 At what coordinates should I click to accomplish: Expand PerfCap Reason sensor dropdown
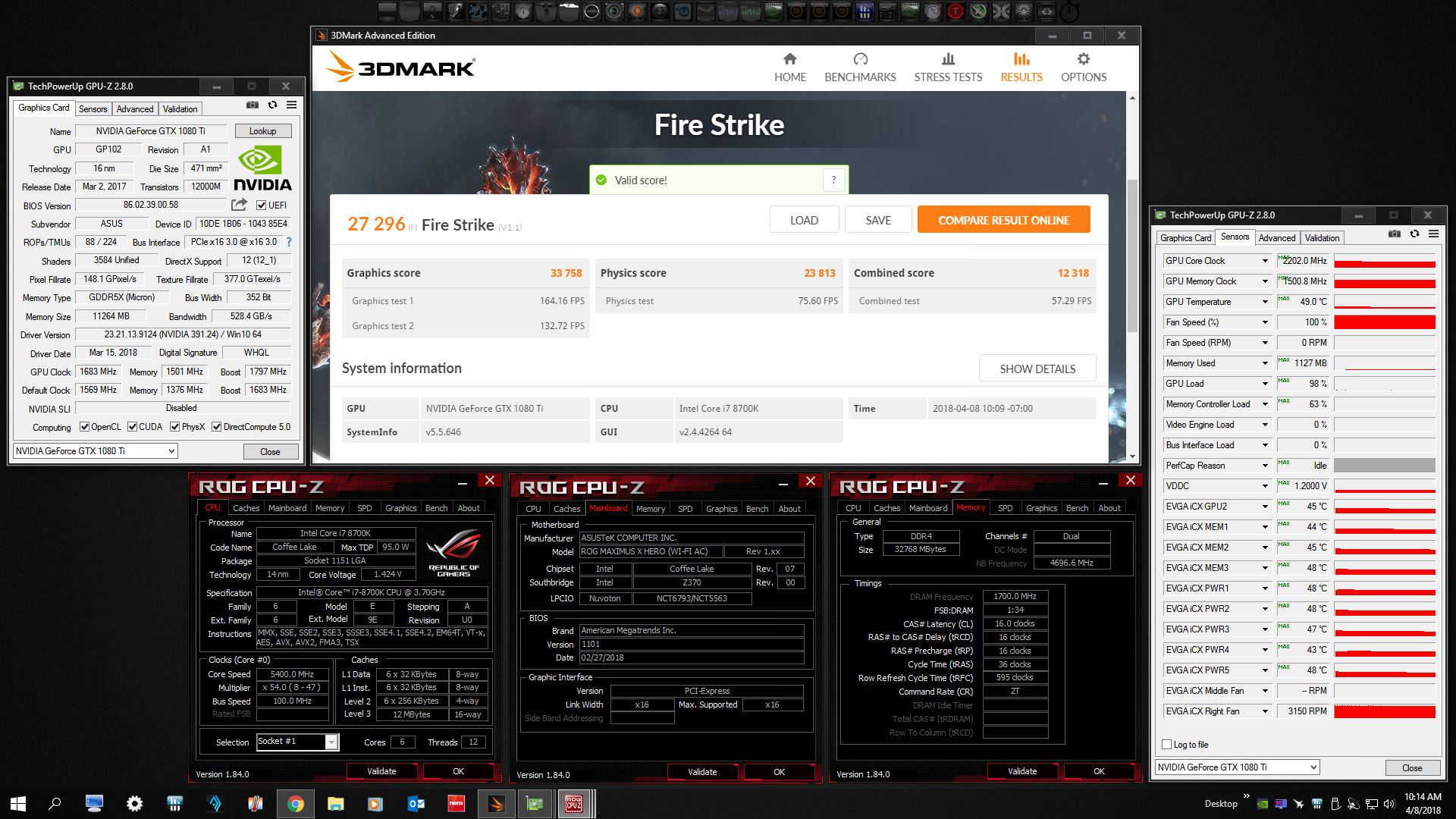1265,466
